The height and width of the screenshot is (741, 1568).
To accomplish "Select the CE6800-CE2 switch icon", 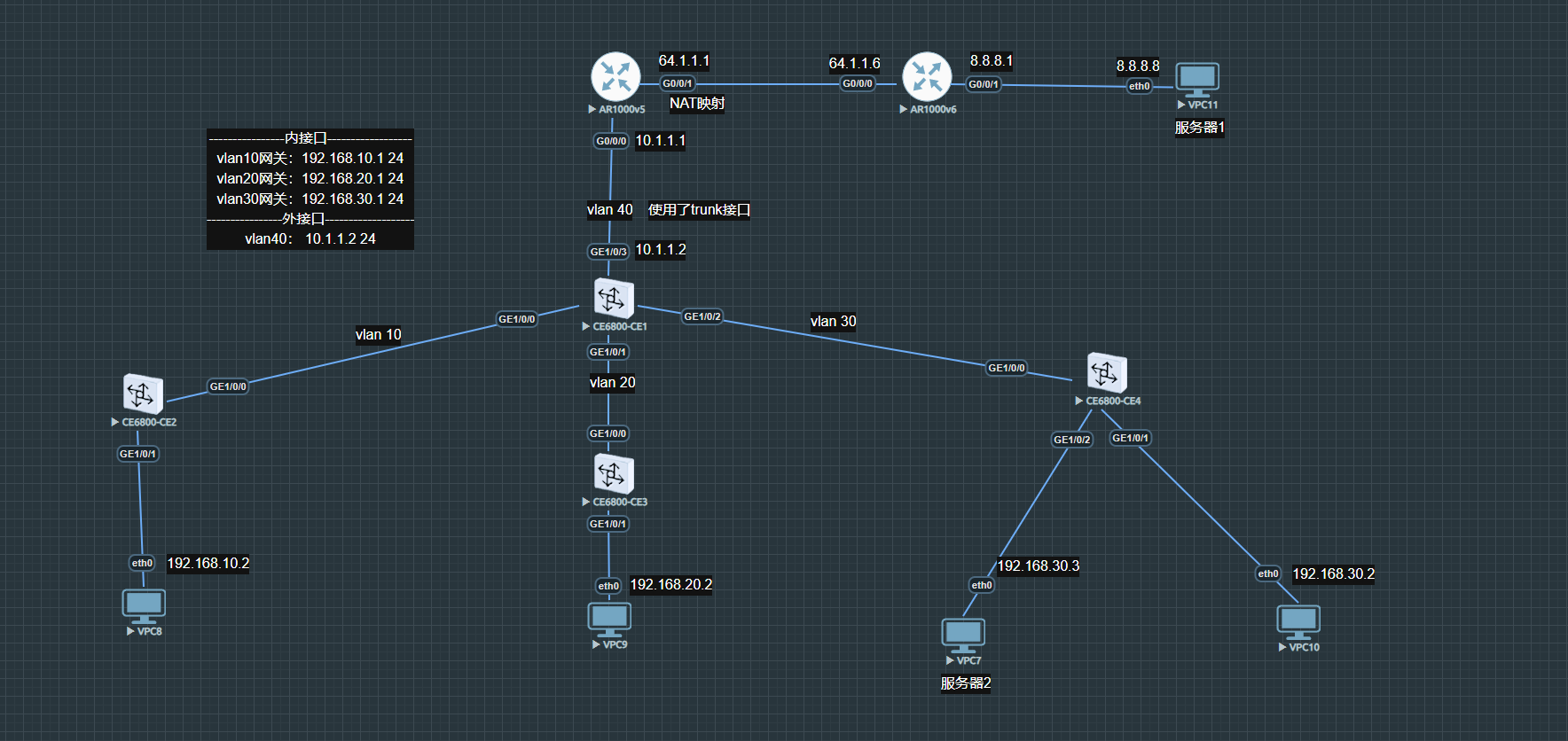I will click(x=143, y=394).
